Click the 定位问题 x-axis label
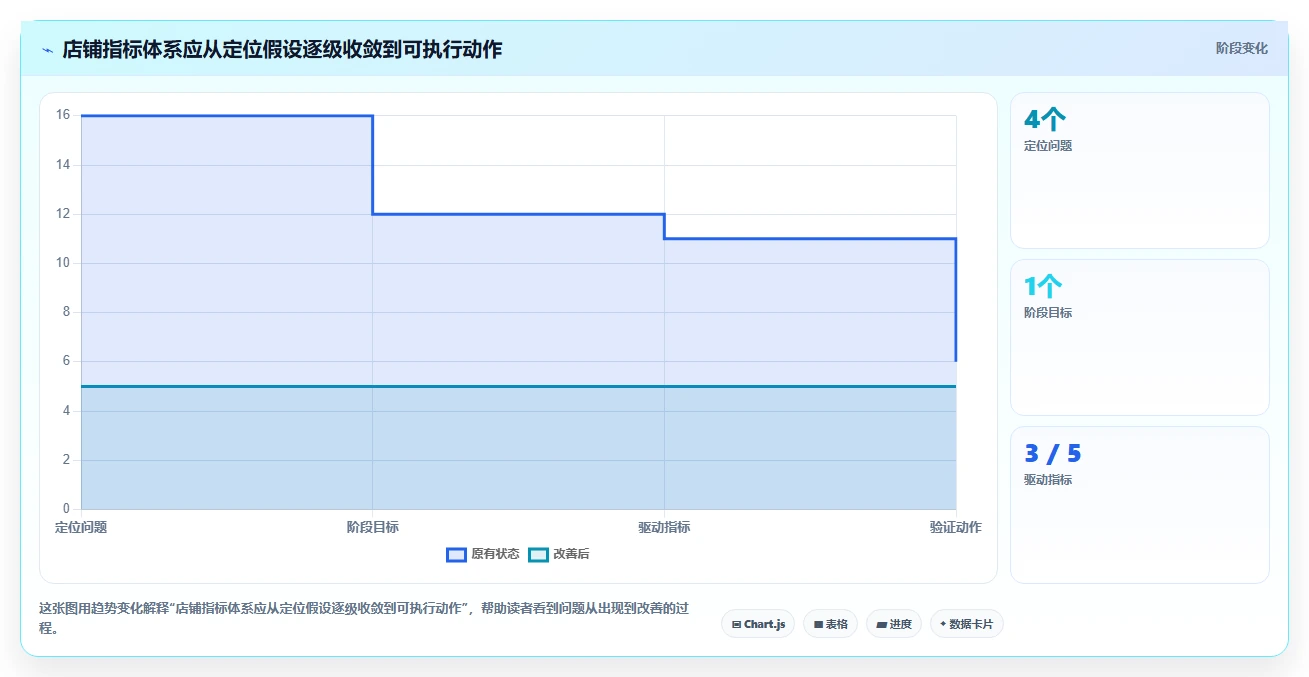Screen dimensions: 1309x677 tap(81, 527)
